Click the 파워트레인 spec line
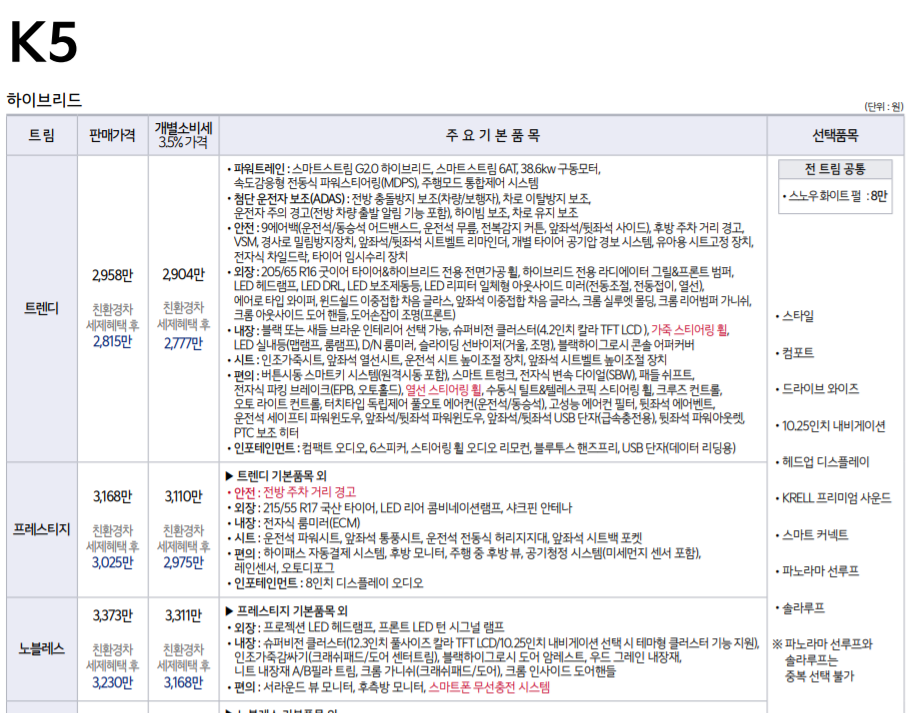The width and height of the screenshot is (911, 713). [x=414, y=175]
